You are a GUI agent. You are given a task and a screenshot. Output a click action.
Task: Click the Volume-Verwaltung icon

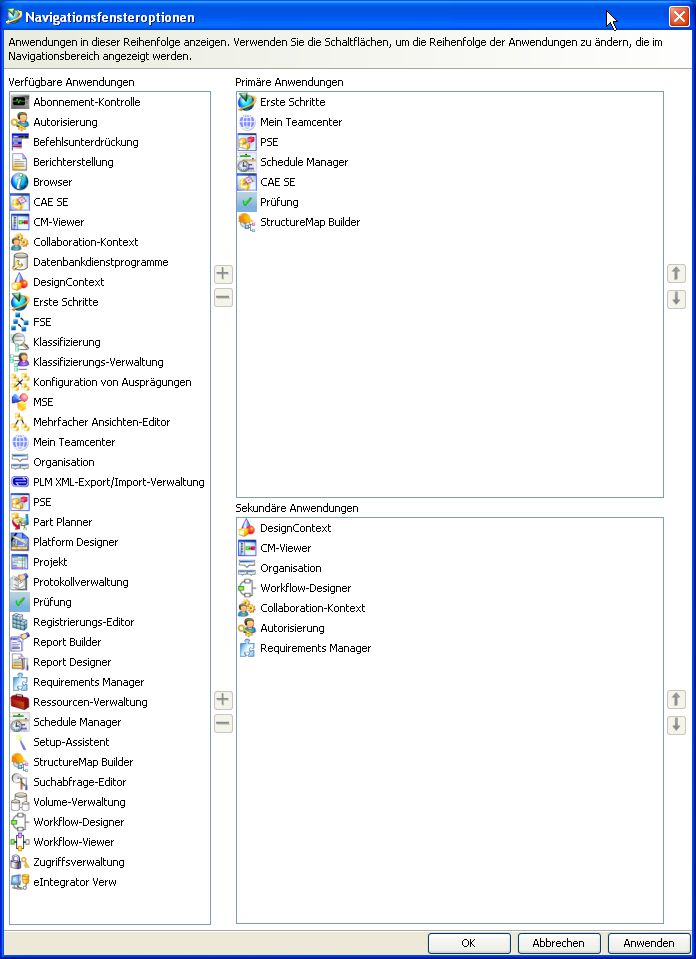(20, 802)
